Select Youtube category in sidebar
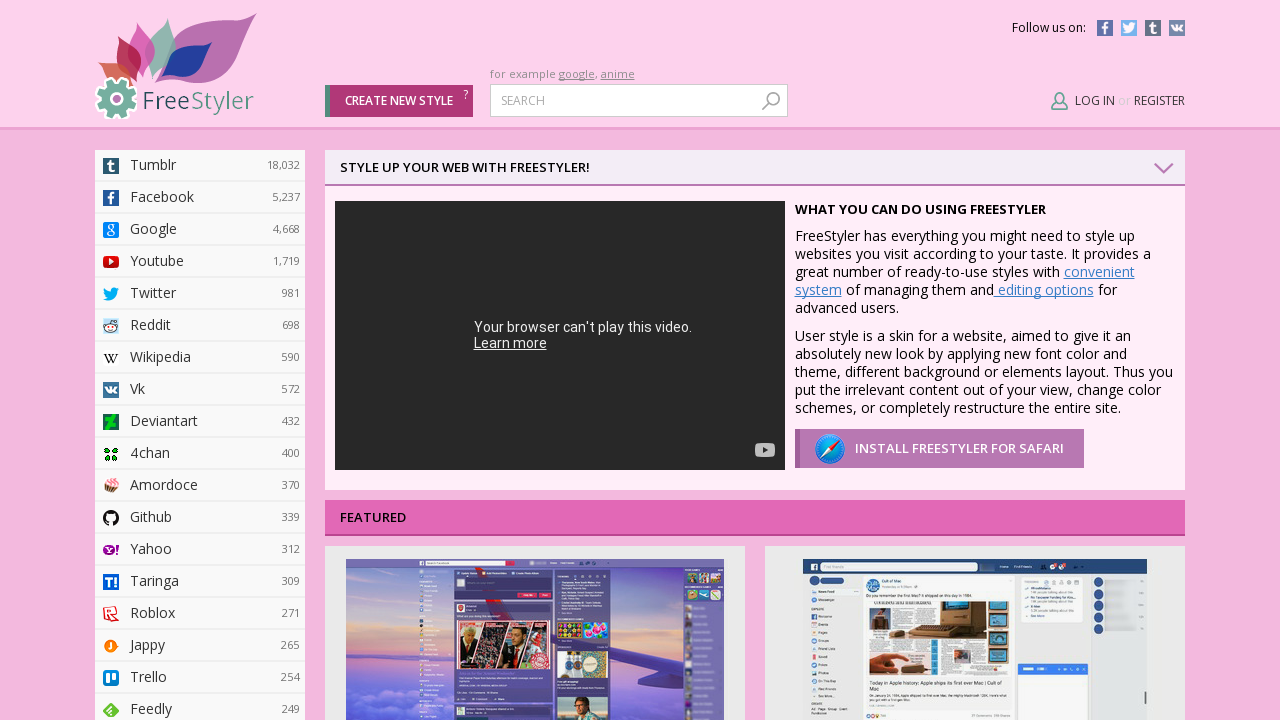The image size is (1280, 720). tap(200, 262)
